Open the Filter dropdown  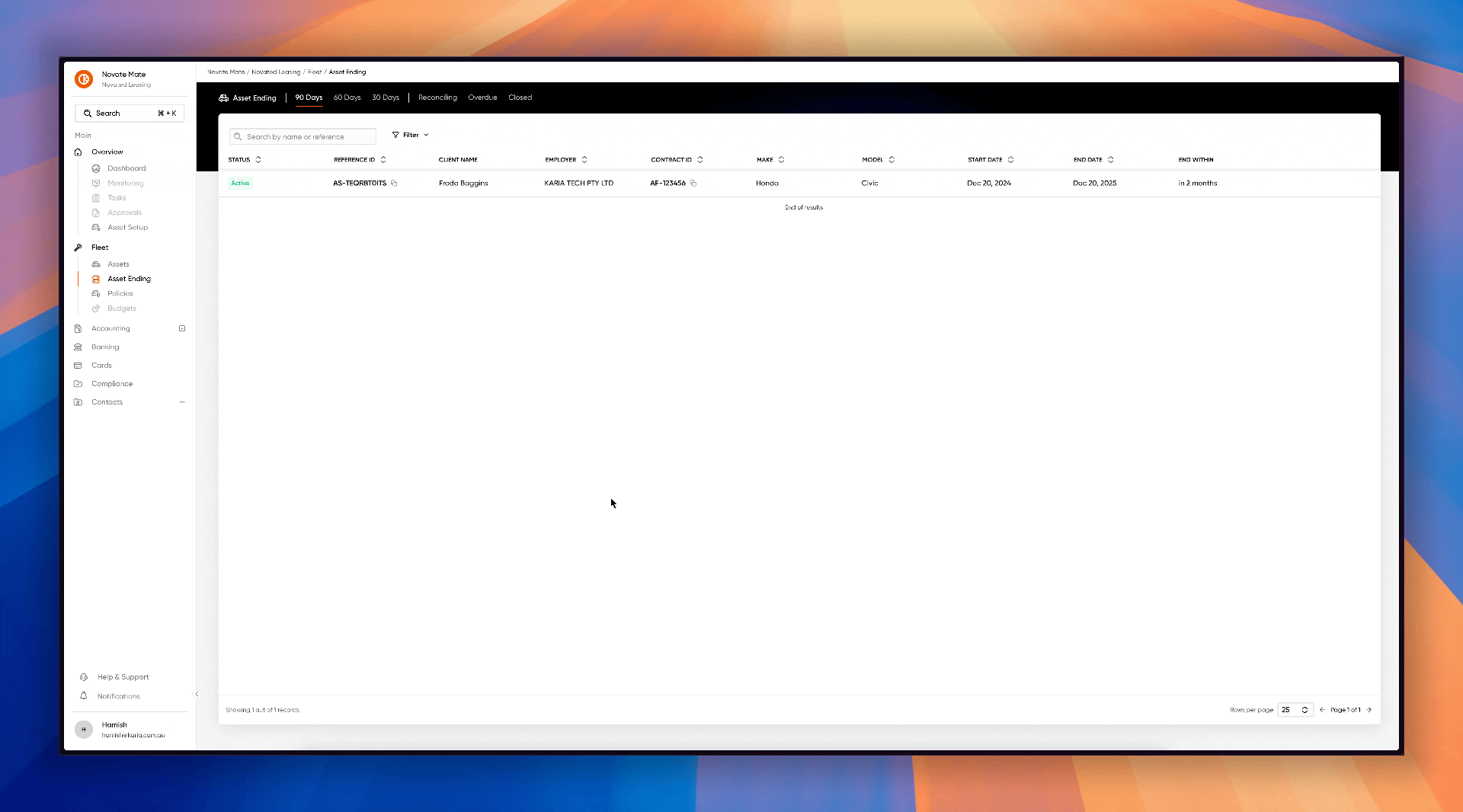tap(410, 135)
